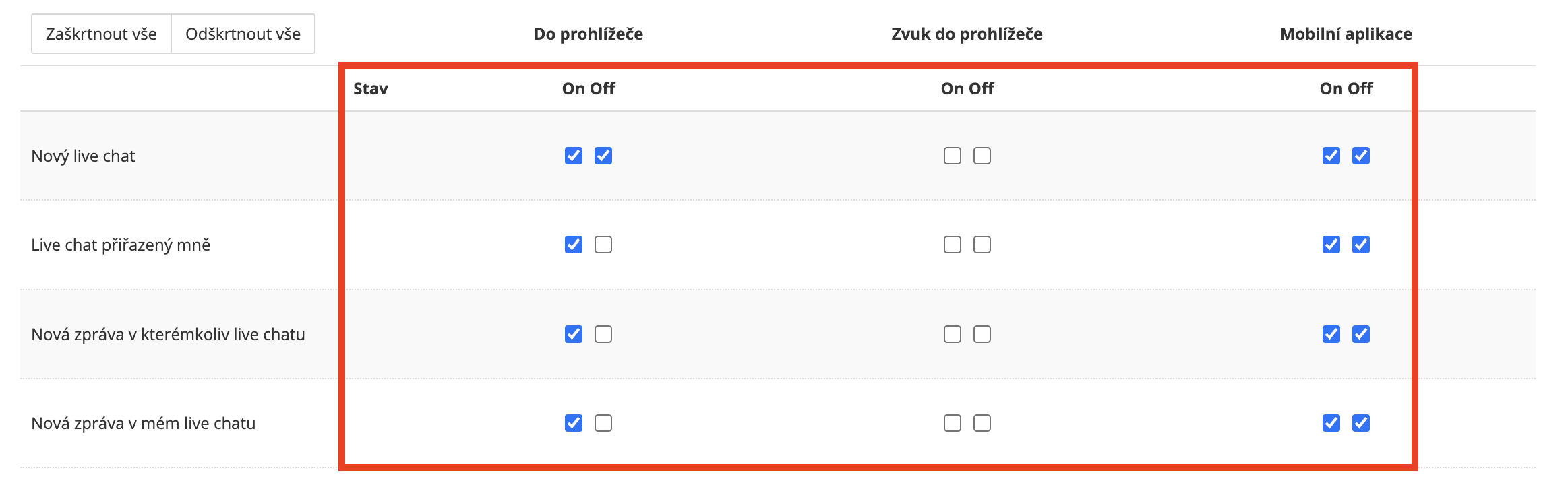Uncheck Do prohlížeče On for Live chat přiřazený mně
This screenshot has width=1568, height=485.
click(574, 245)
